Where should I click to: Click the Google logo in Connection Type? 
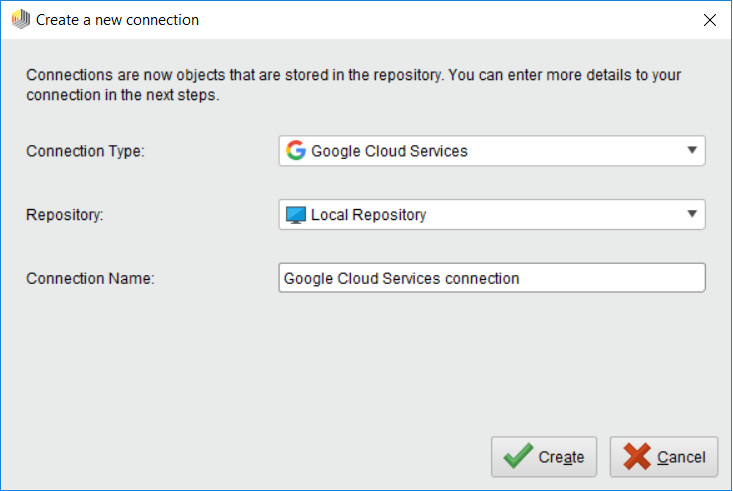click(295, 151)
